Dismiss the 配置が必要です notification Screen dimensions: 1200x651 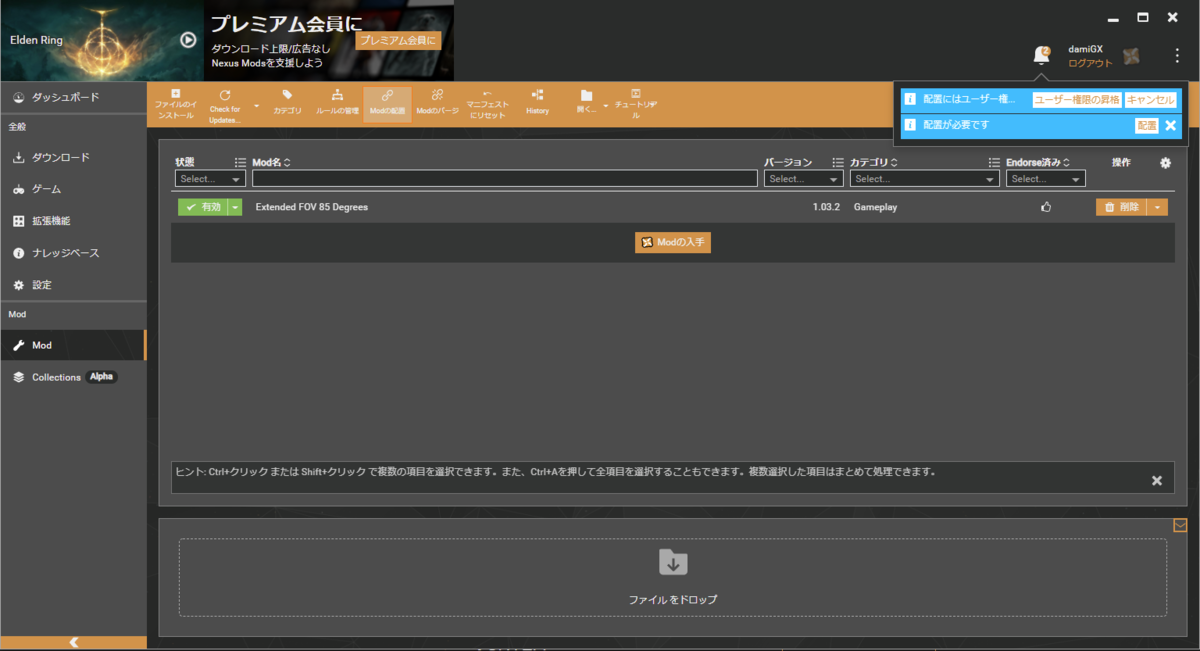[x=1171, y=126]
